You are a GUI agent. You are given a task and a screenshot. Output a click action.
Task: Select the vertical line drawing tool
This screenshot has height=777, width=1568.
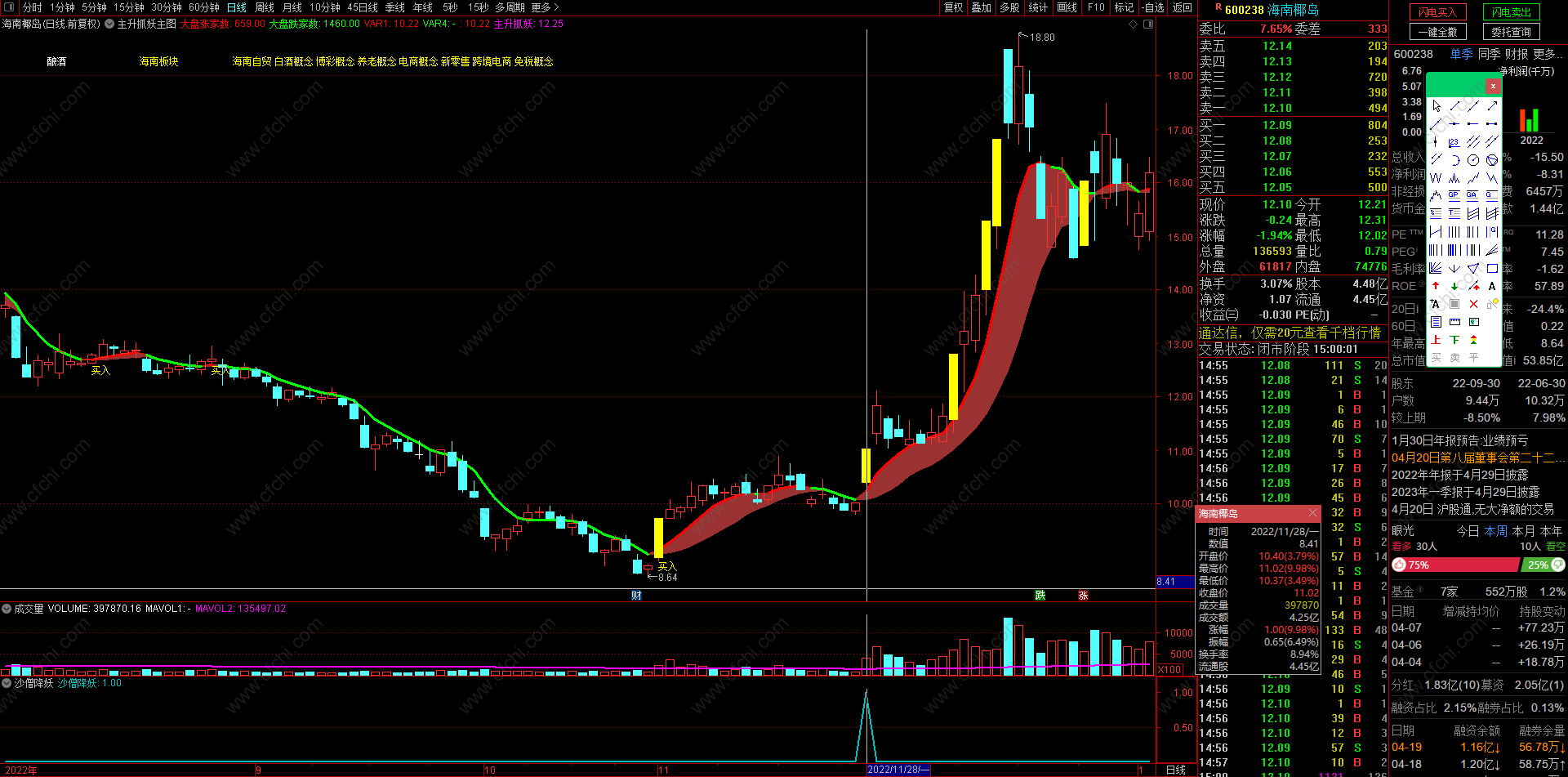point(1436,141)
